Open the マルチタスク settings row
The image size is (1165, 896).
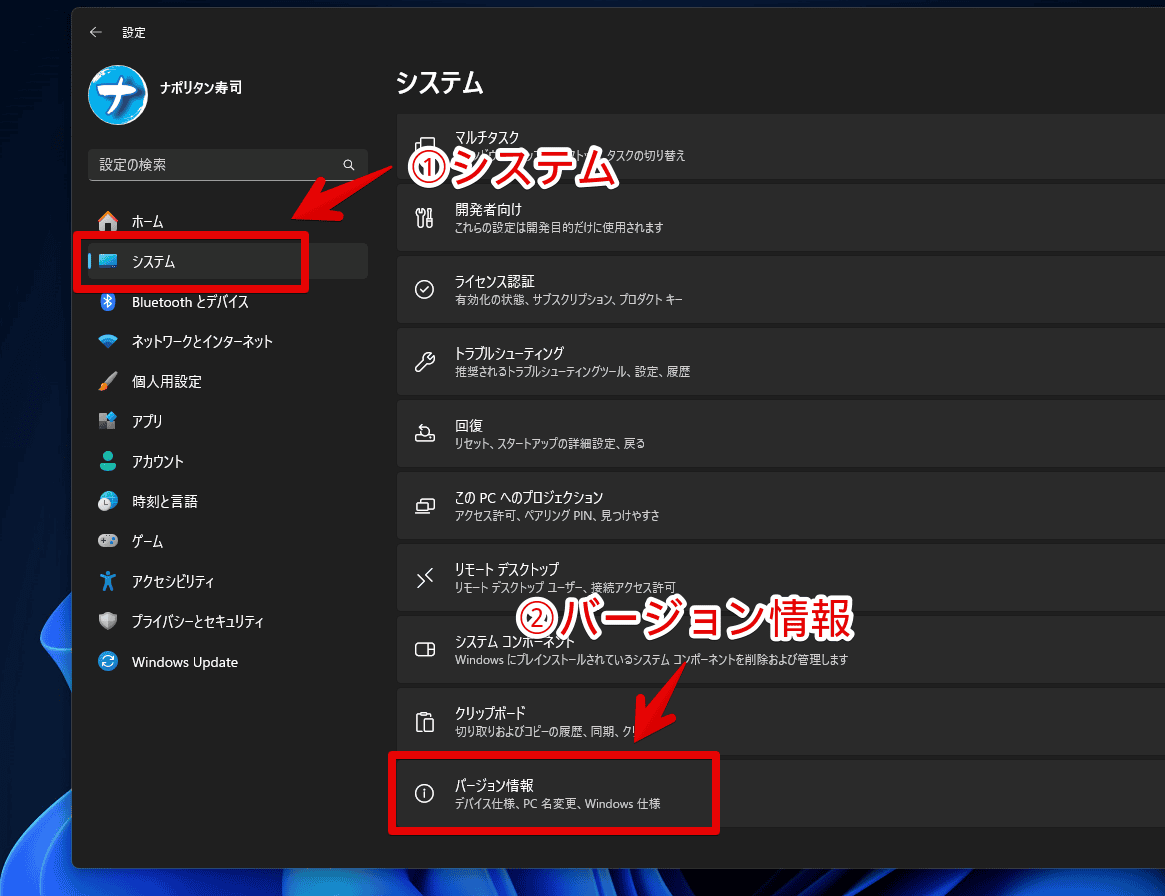[781, 146]
